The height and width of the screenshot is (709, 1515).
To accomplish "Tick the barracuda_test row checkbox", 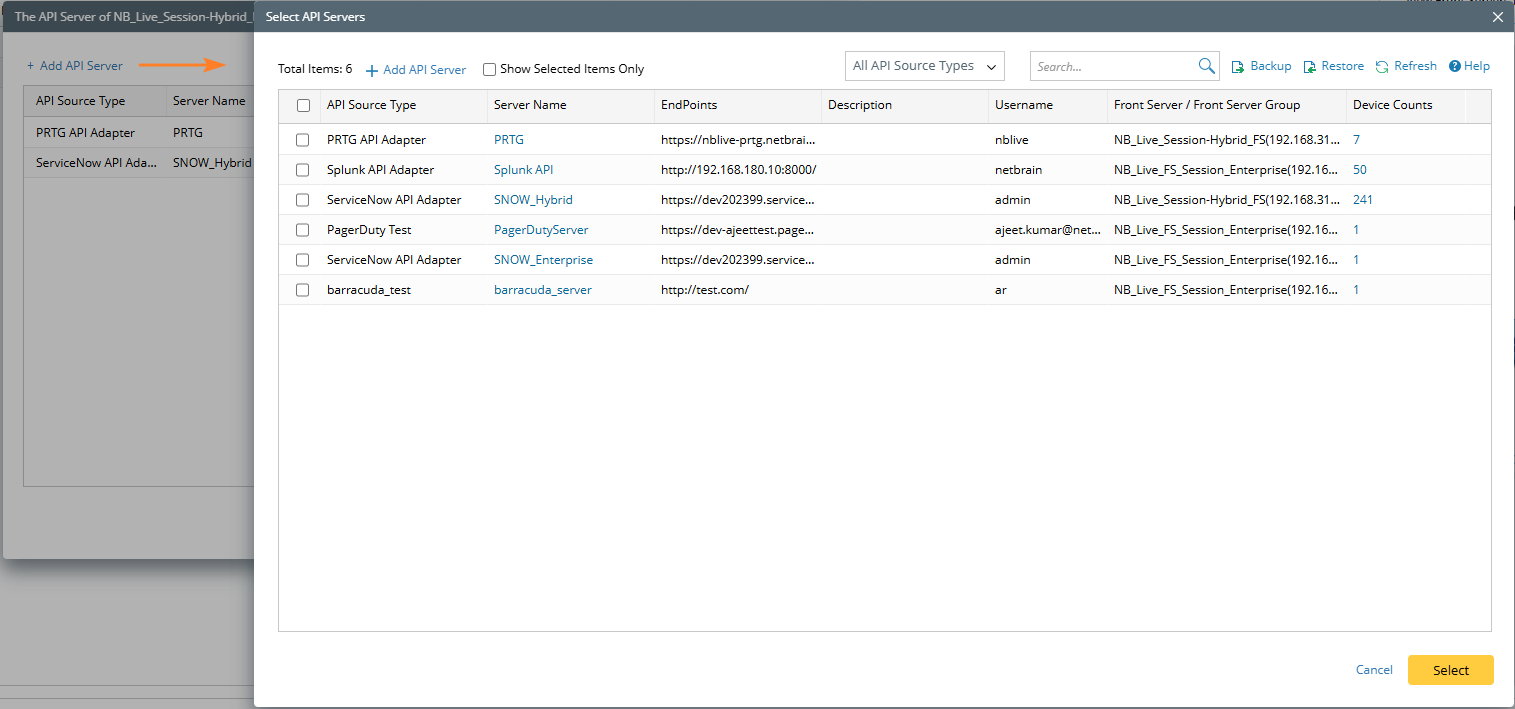I will (x=303, y=290).
